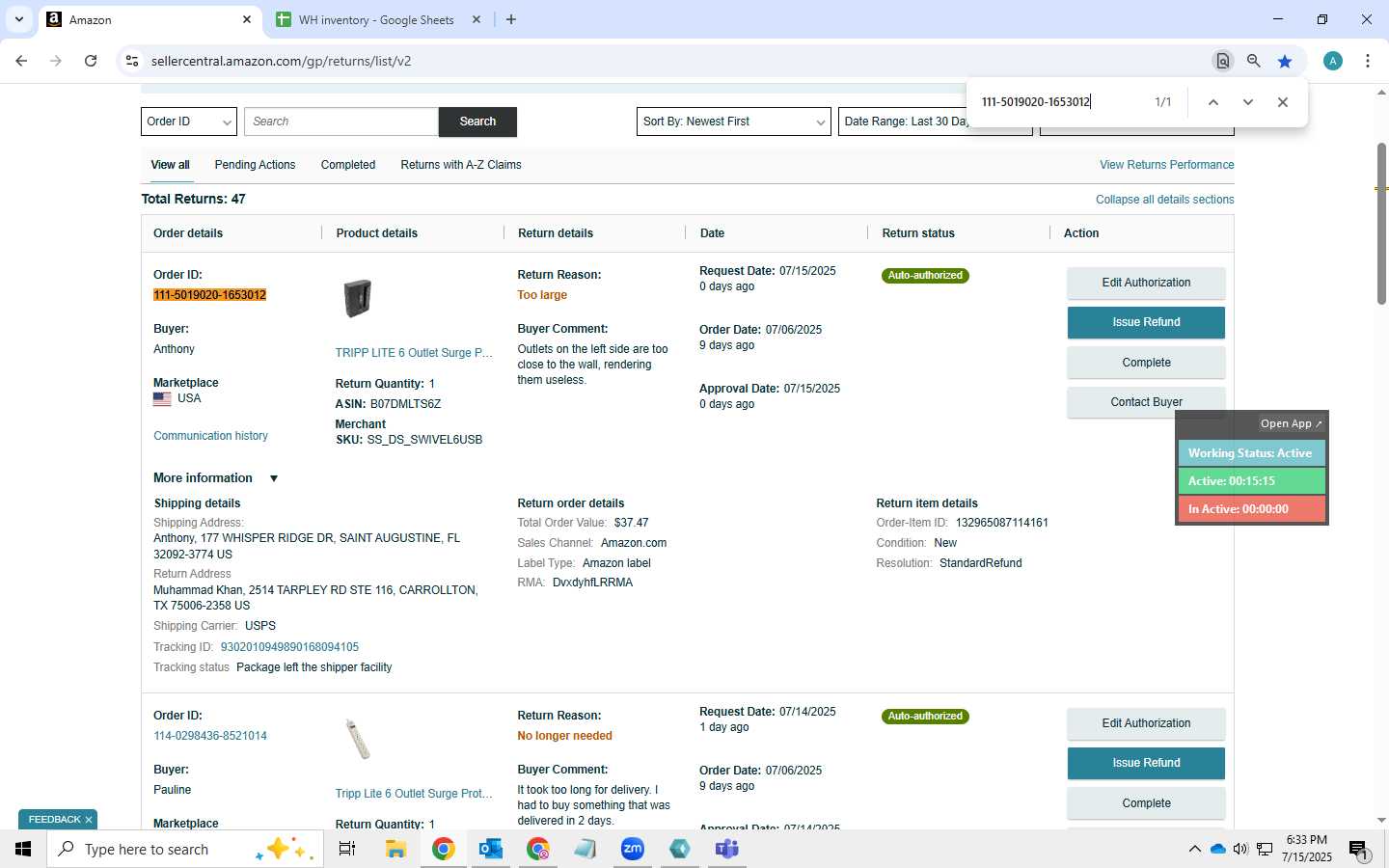The height and width of the screenshot is (868, 1389).
Task: Open the Chrome profile avatar
Action: coord(1333,61)
